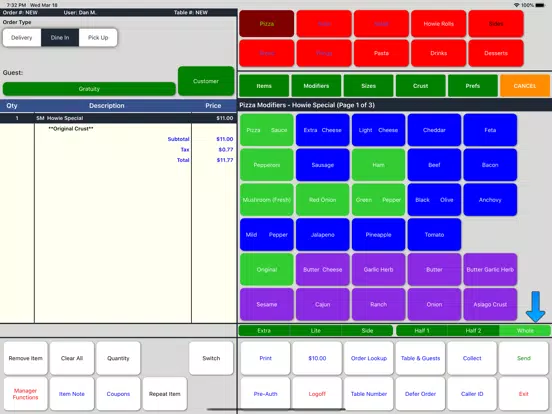
Task: Select Delivery order type
Action: [x=22, y=38]
